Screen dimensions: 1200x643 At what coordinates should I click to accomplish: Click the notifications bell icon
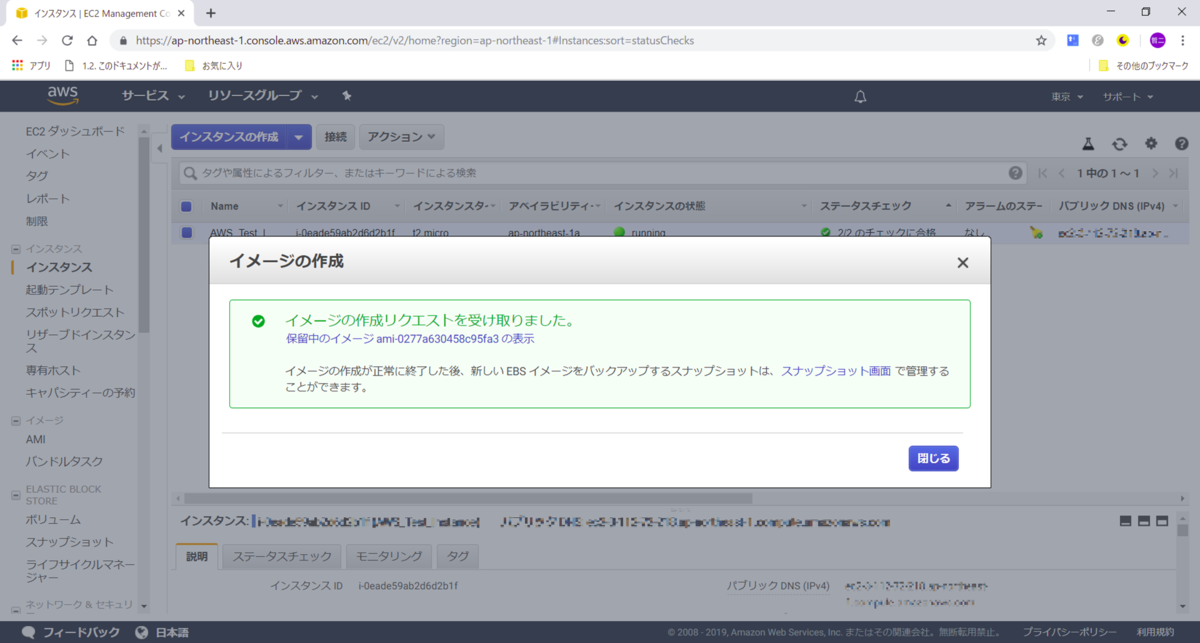859,96
